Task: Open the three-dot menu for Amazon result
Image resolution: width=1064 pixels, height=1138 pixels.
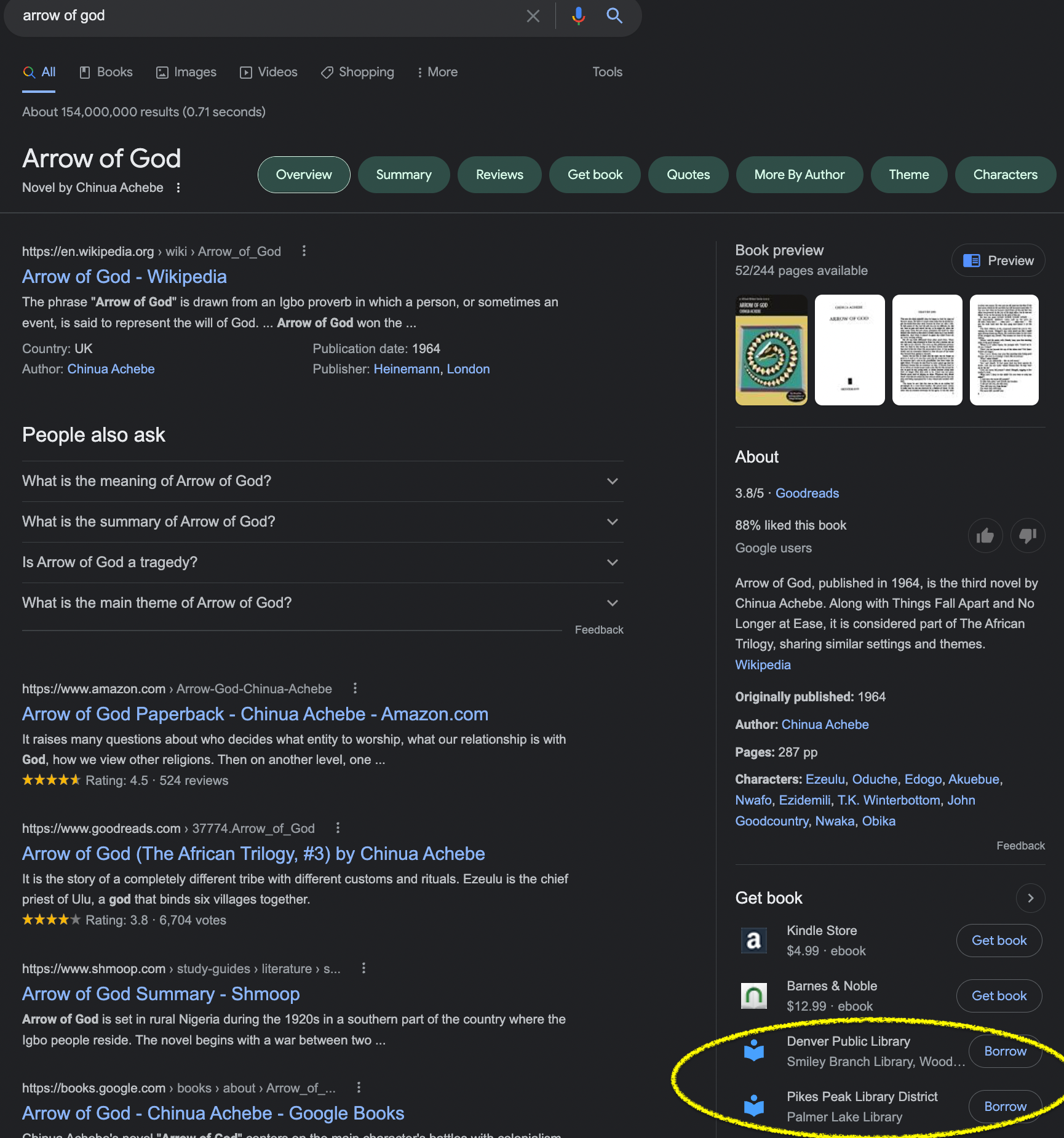Action: click(355, 688)
